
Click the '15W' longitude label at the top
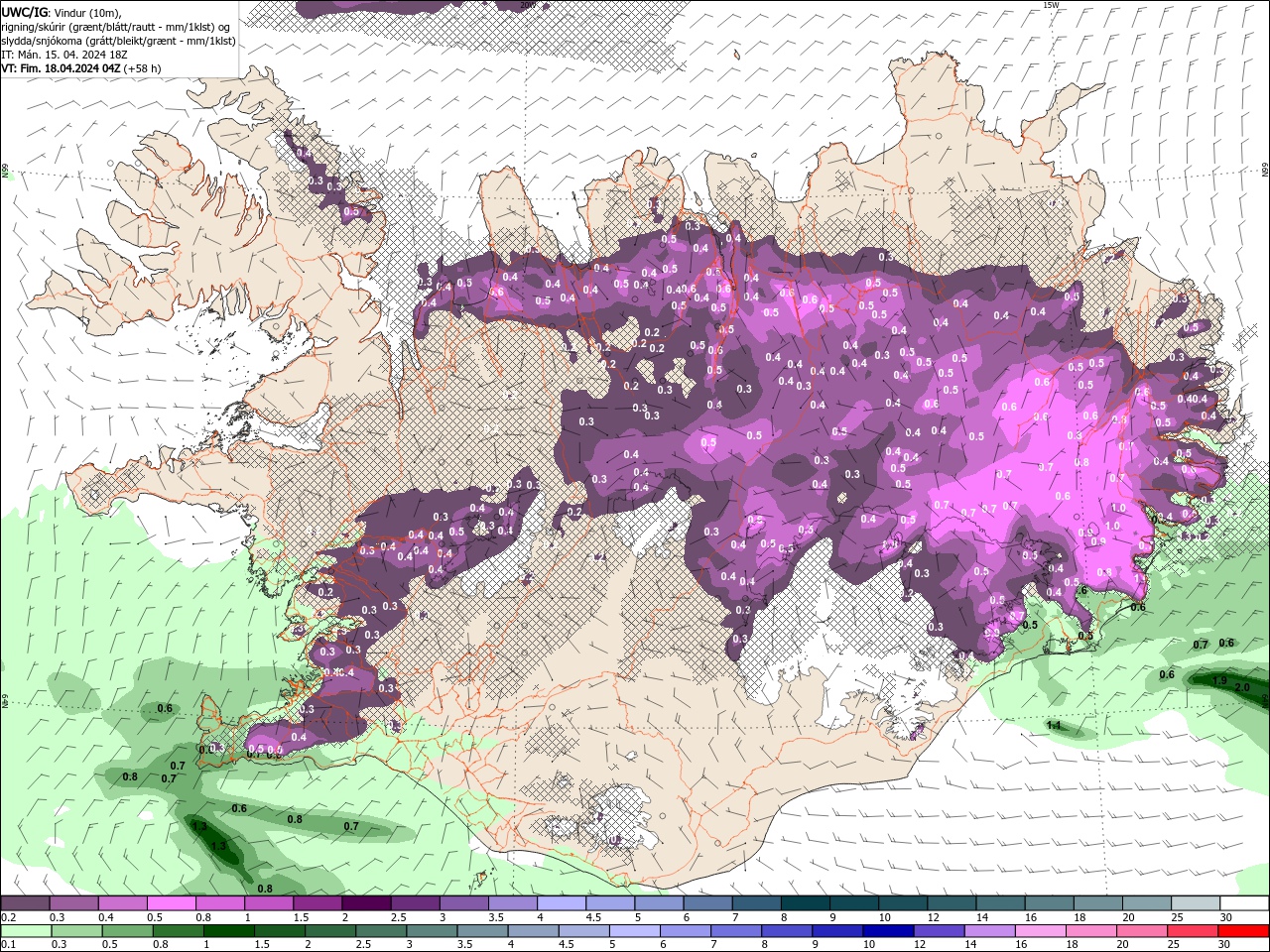tap(1051, 5)
